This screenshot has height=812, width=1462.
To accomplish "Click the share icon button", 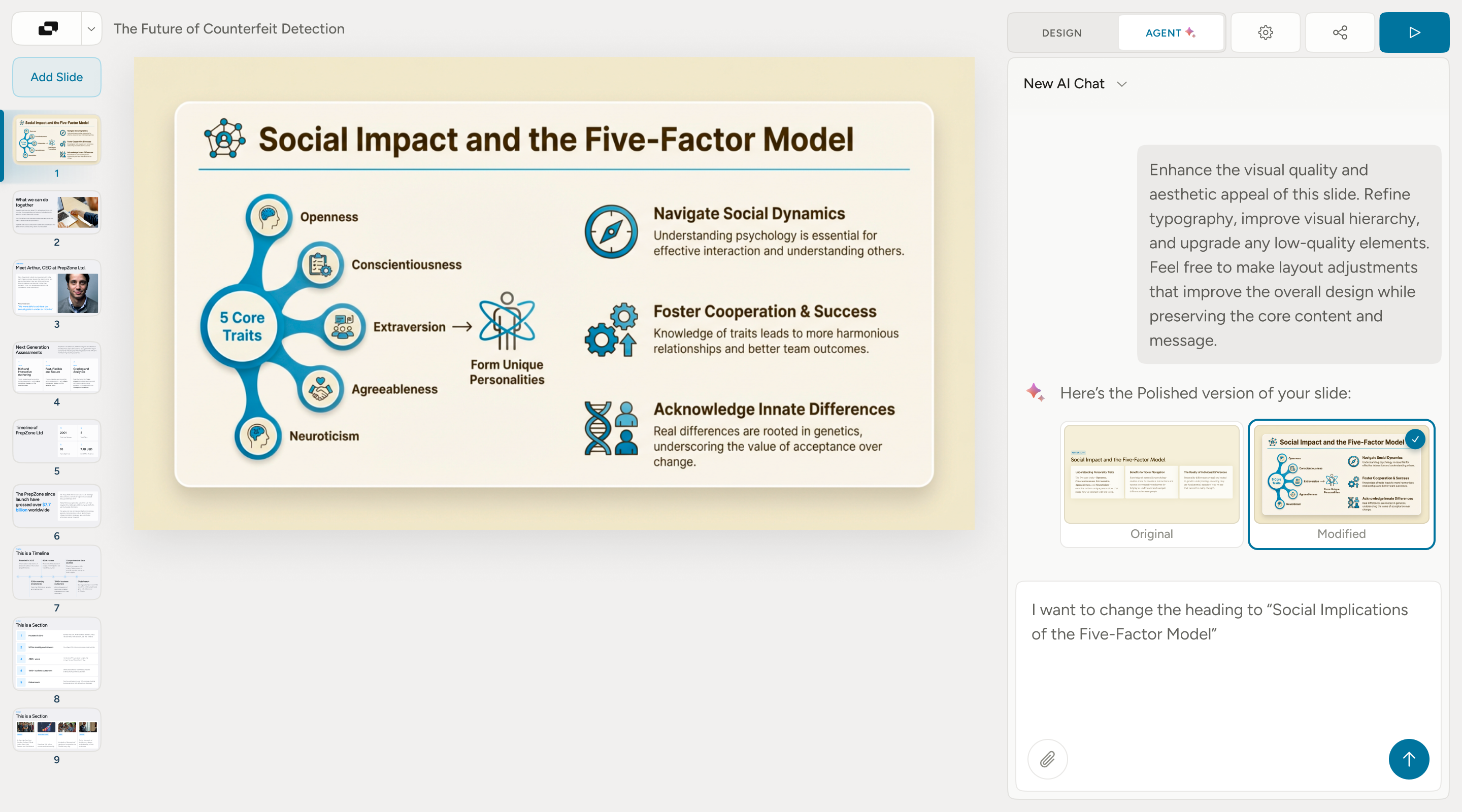I will pos(1340,32).
